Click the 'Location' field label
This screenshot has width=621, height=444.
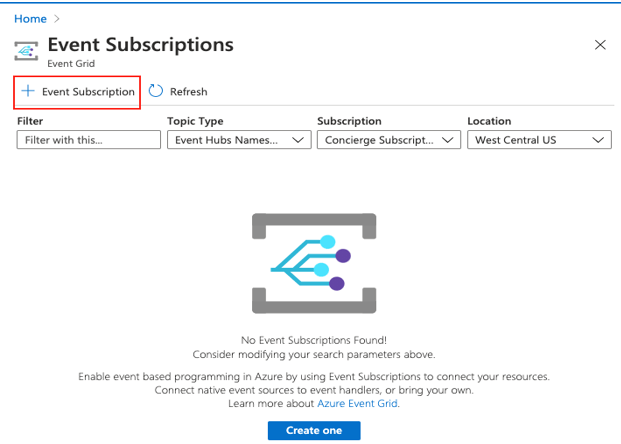pyautogui.click(x=489, y=121)
